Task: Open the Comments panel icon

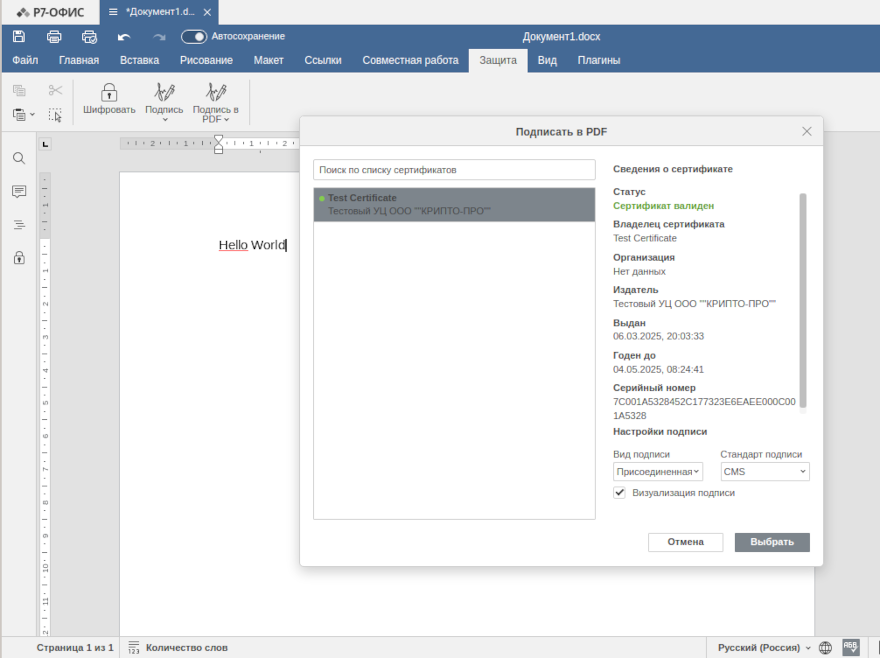Action: [19, 191]
